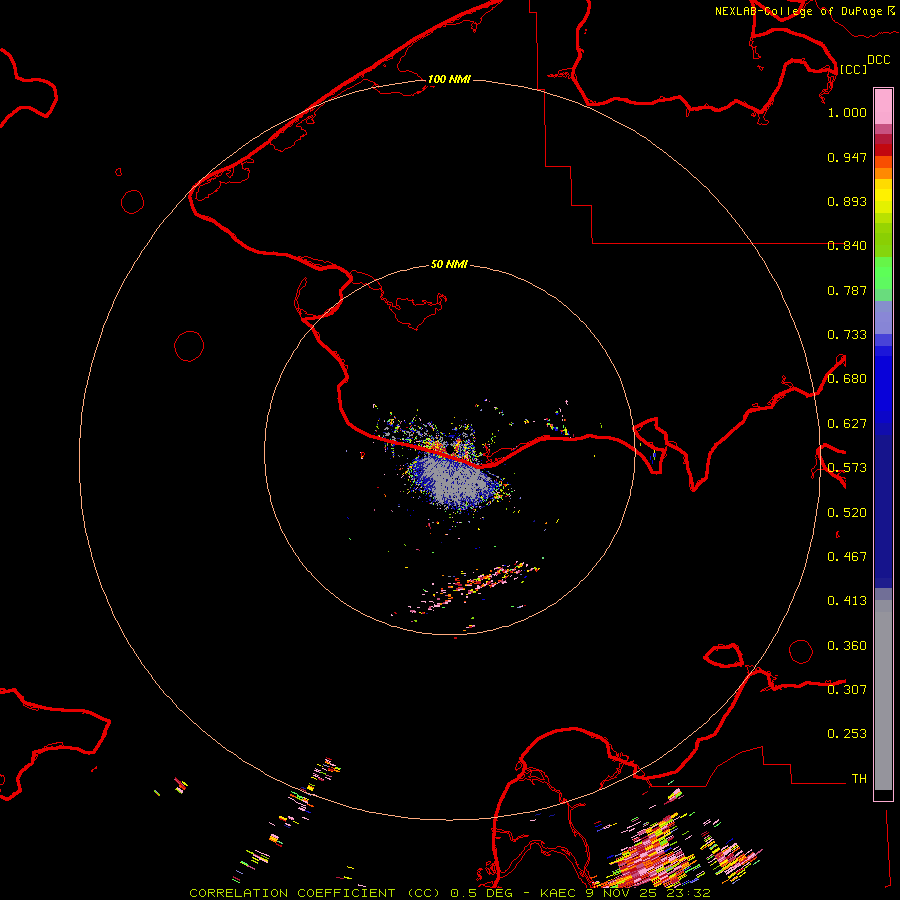Click the 0.627 color scale value
This screenshot has width=900, height=900.
click(847, 424)
